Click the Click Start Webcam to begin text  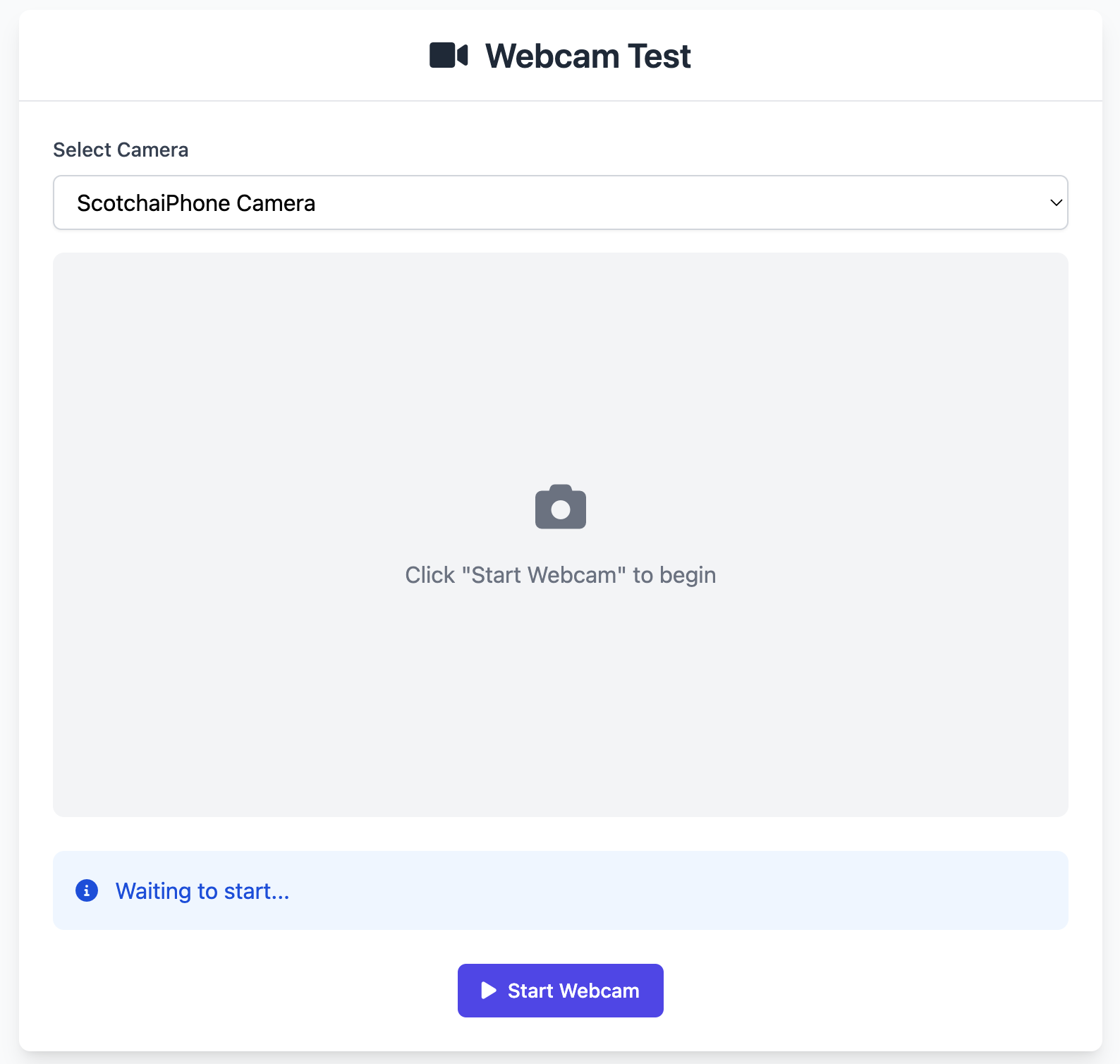point(560,574)
